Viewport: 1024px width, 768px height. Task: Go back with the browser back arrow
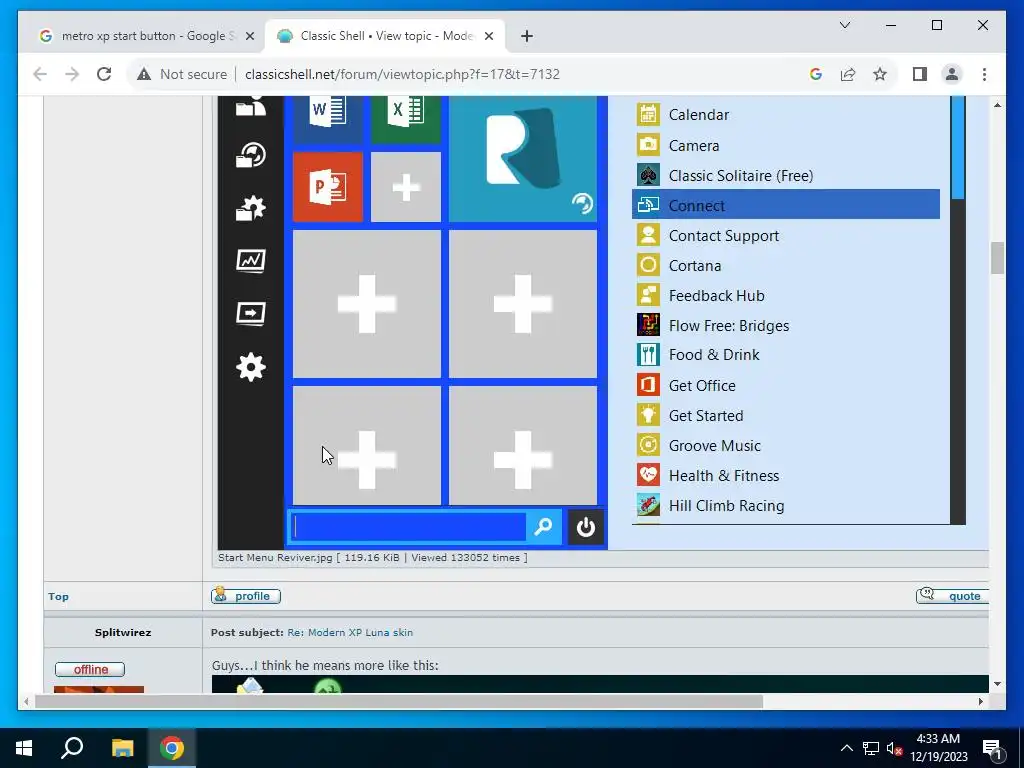pyautogui.click(x=40, y=74)
